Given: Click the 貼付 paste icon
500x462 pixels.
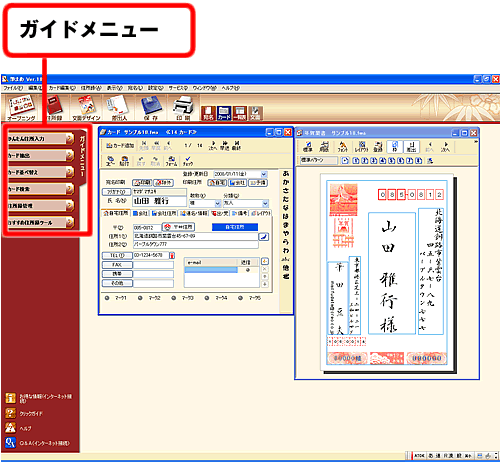Looking at the screenshot, I should click(x=124, y=161).
